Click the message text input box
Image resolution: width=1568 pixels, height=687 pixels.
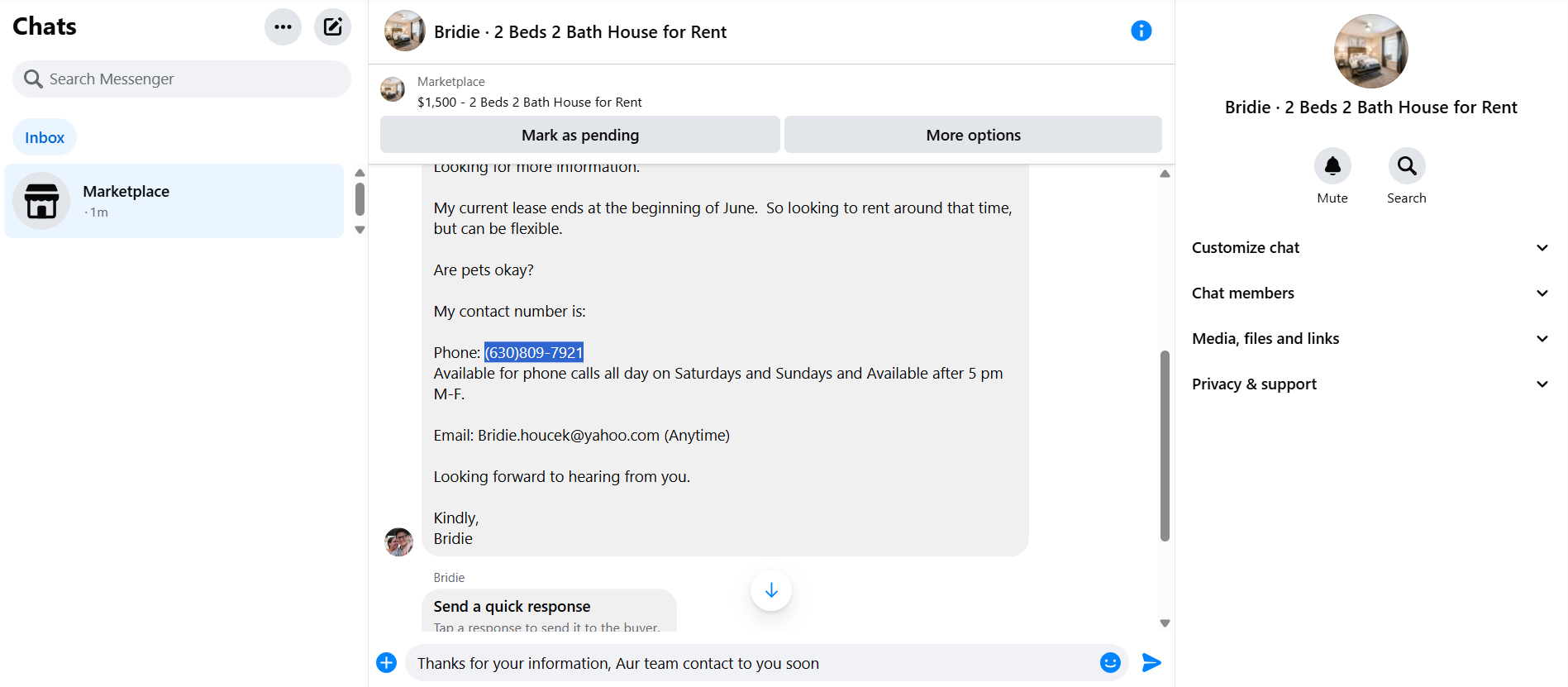[x=752, y=663]
